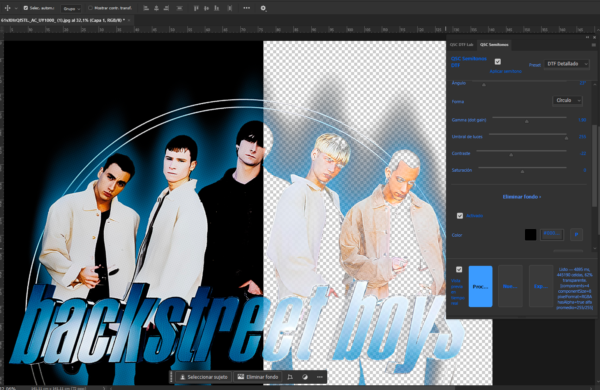Click the align bottom edges icon
This screenshot has width=600, height=390.
click(x=217, y=8)
